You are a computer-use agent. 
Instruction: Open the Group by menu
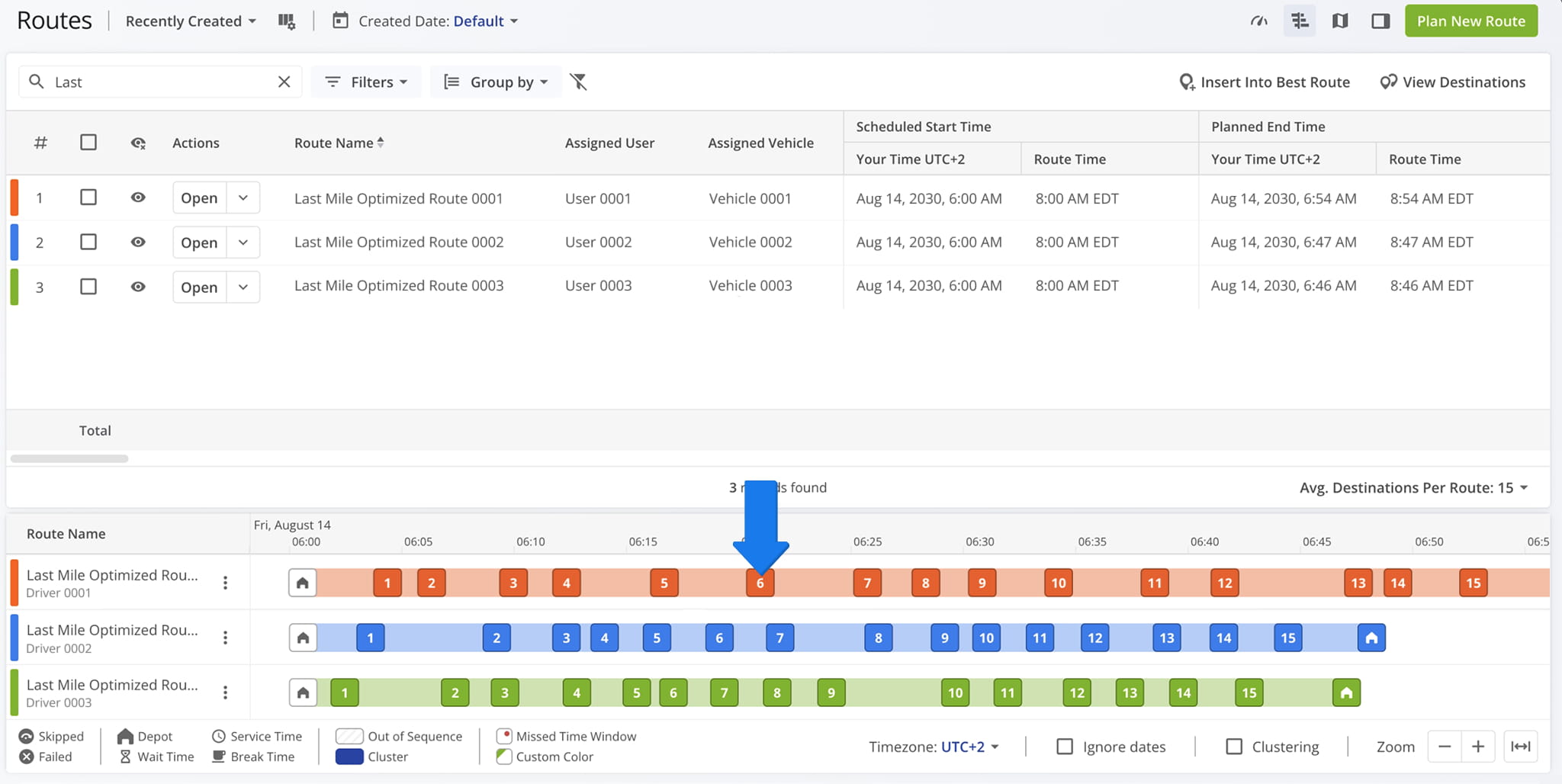point(496,82)
